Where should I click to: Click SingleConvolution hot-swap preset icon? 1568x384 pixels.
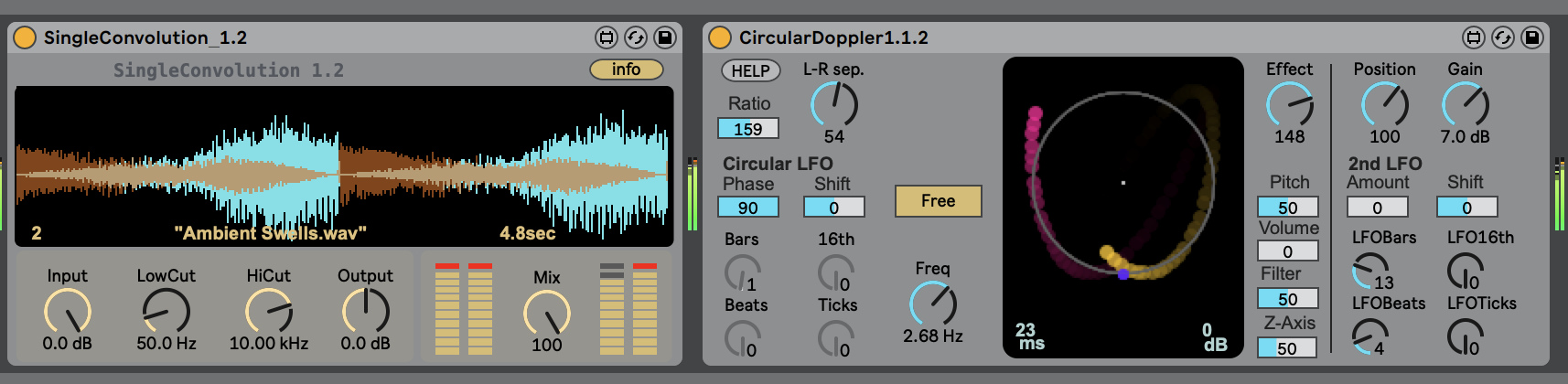pyautogui.click(x=635, y=37)
